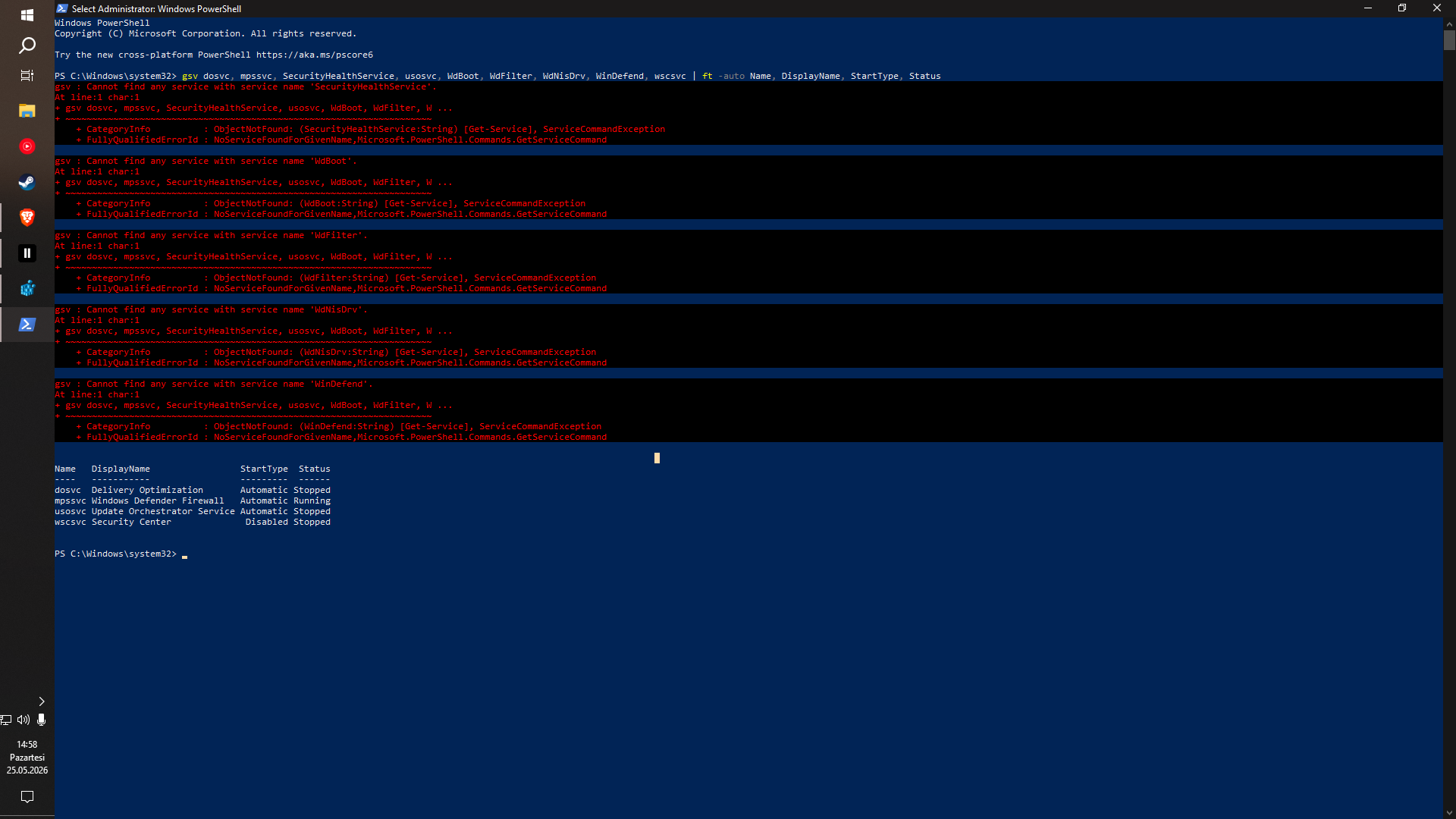Open Steam from taskbar
The image size is (1456, 819).
(x=27, y=182)
